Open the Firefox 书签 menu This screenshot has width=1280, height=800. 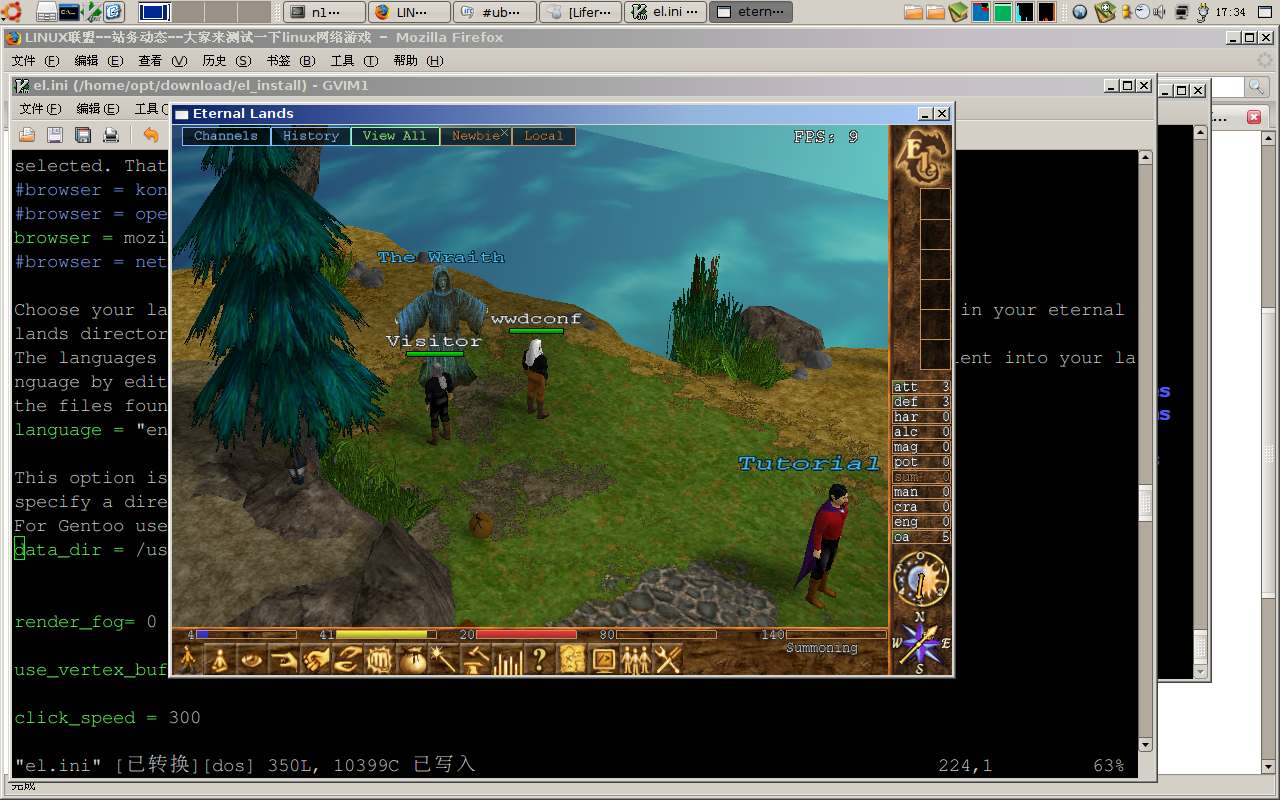click(291, 61)
